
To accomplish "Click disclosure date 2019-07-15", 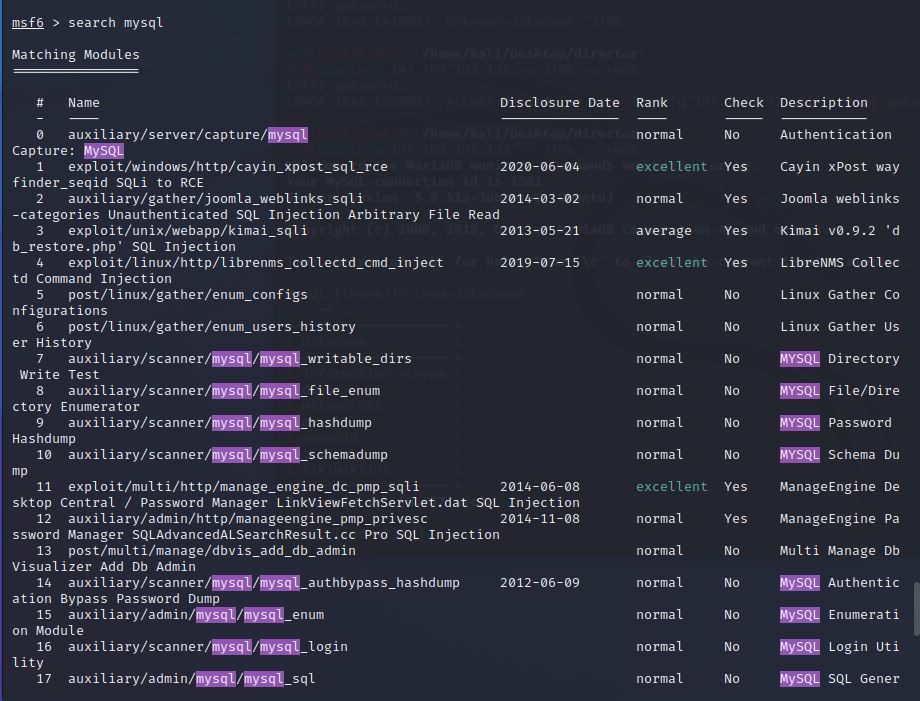I will pos(540,263).
